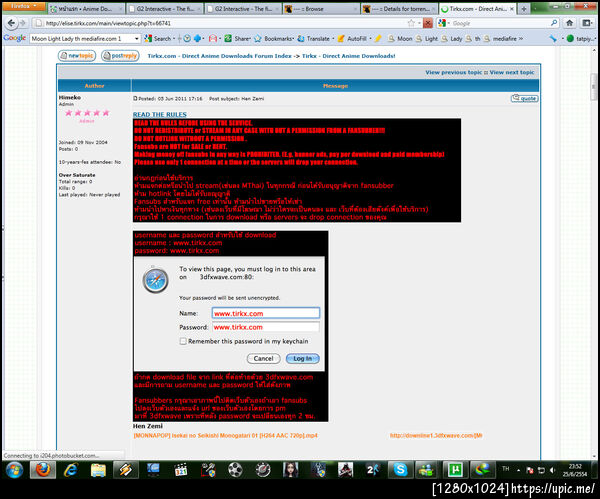Switch to the Details for torren... tab
The image size is (600, 499).
399,8
